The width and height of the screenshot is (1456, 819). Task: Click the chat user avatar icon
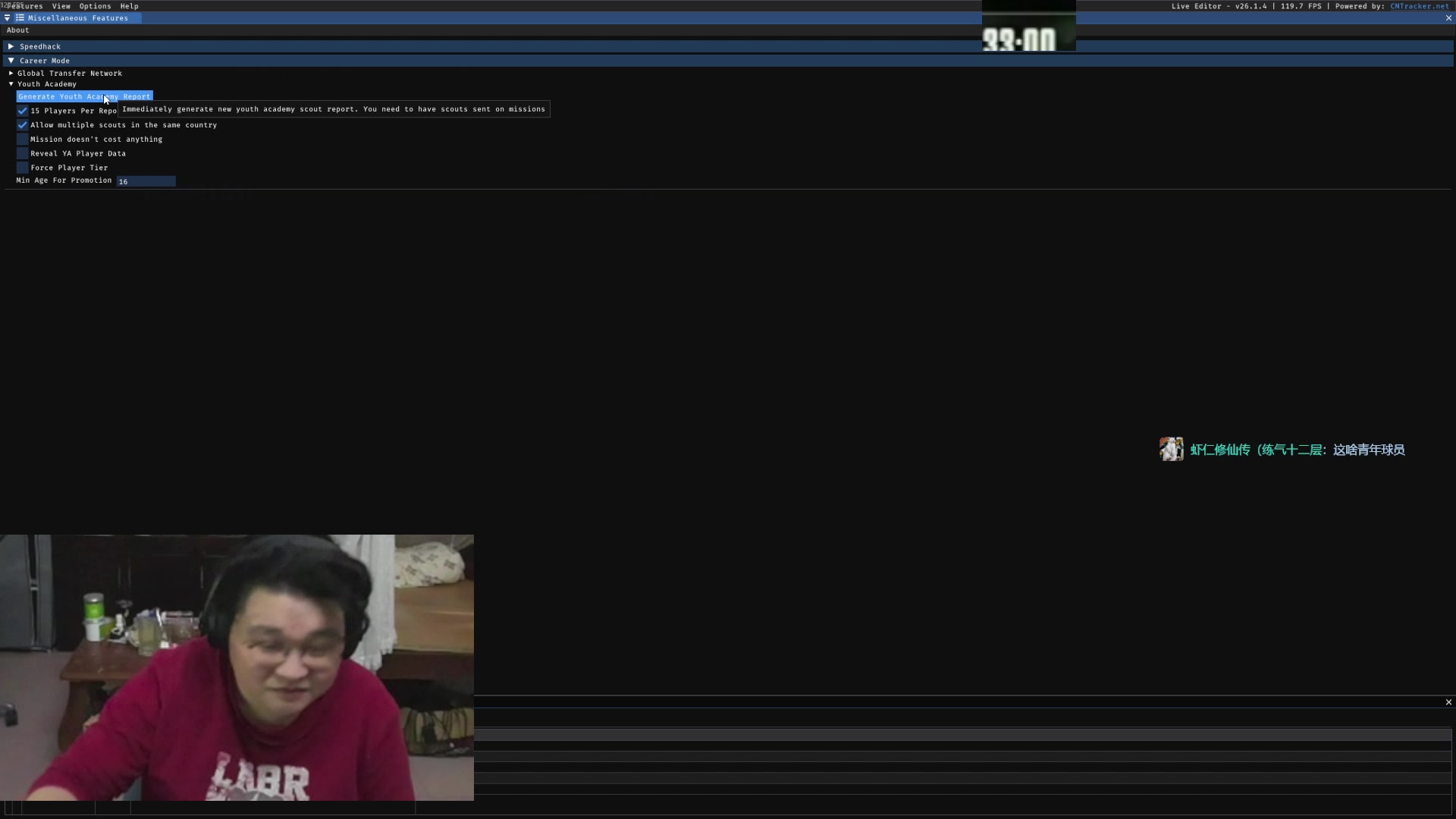(1171, 450)
